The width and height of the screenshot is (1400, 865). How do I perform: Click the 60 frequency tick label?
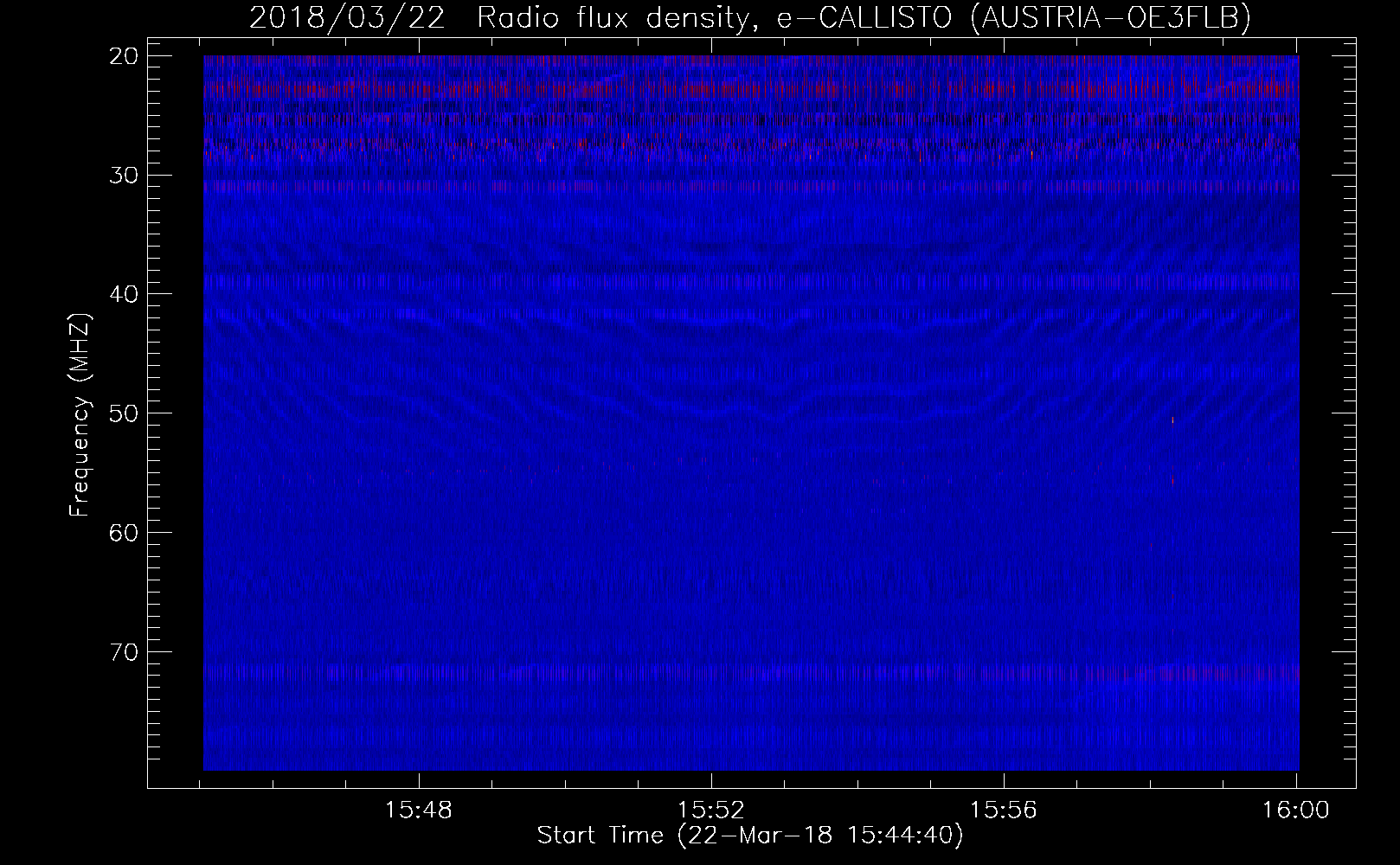125,532
